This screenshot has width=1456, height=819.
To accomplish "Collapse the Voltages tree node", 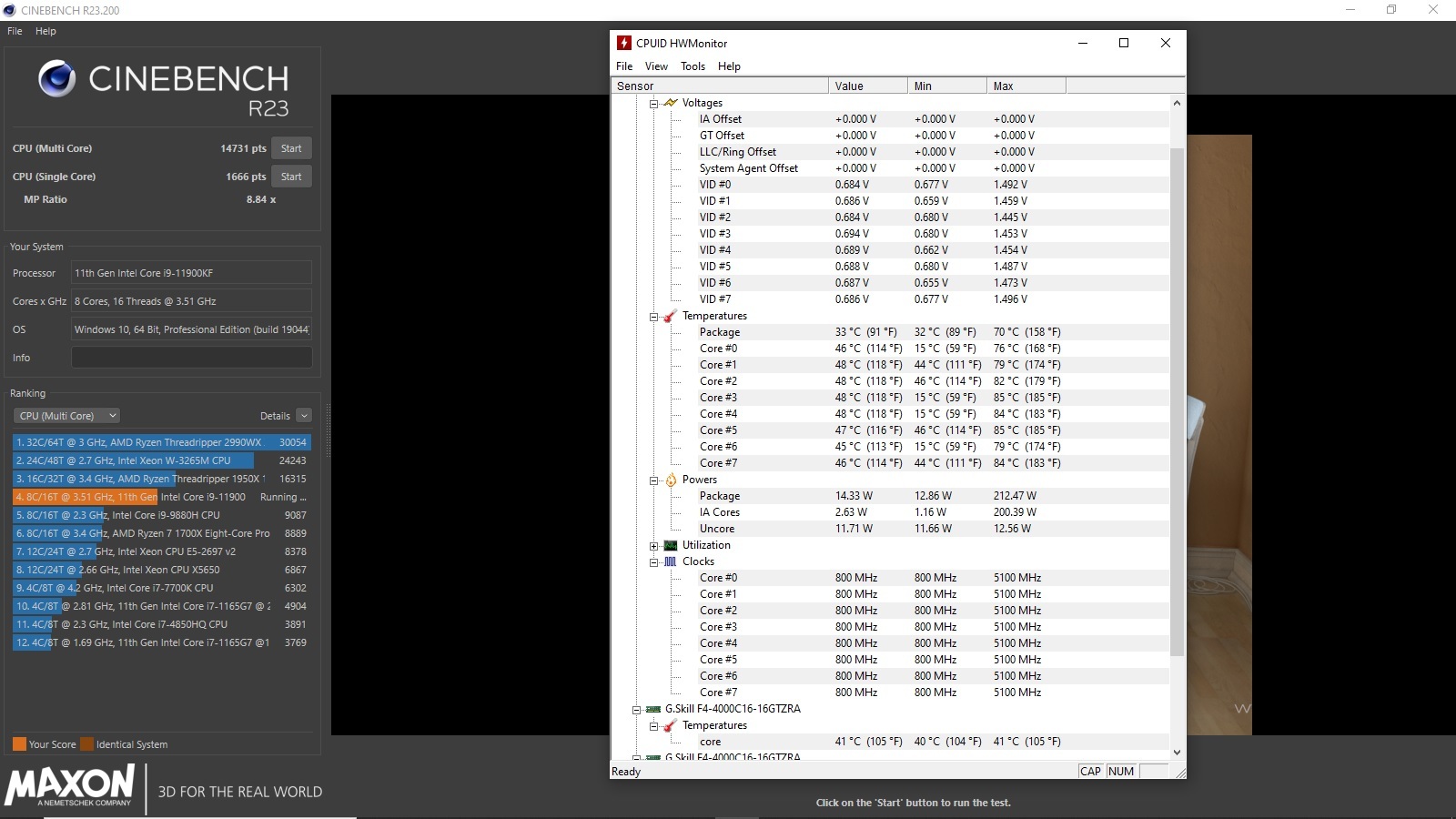I will 653,103.
